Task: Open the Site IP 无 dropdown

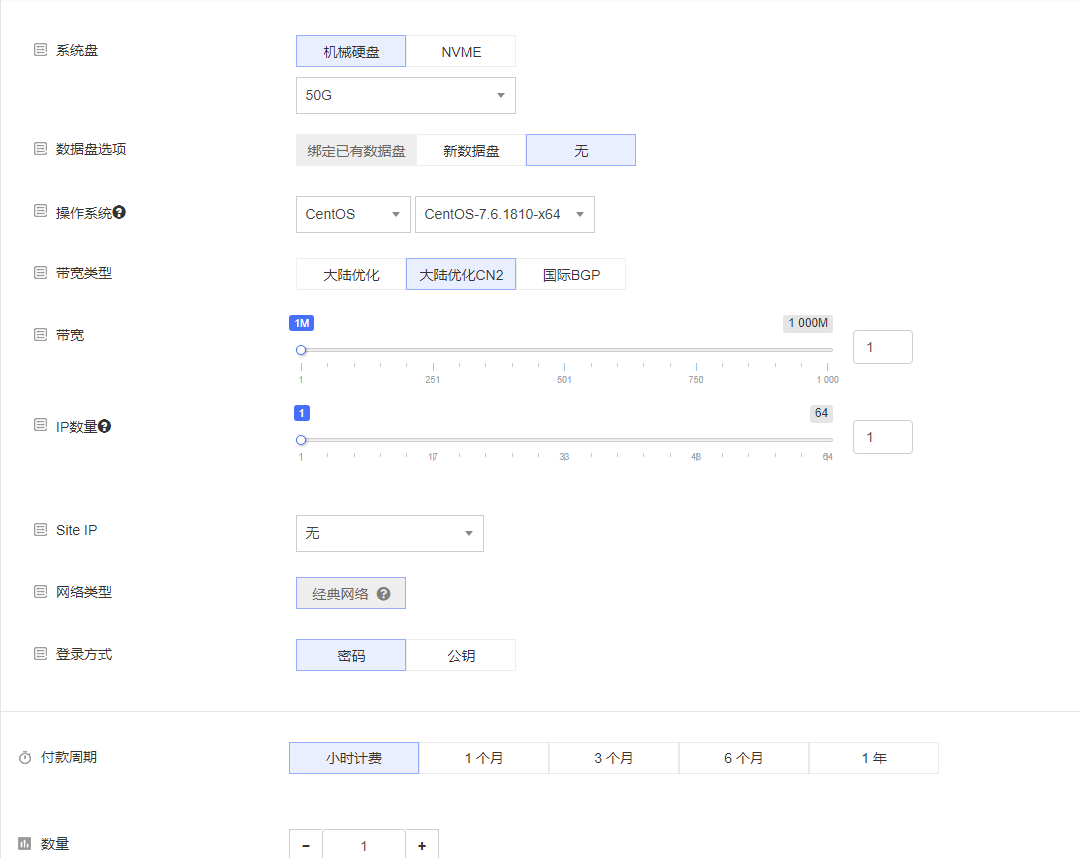Action: 389,534
